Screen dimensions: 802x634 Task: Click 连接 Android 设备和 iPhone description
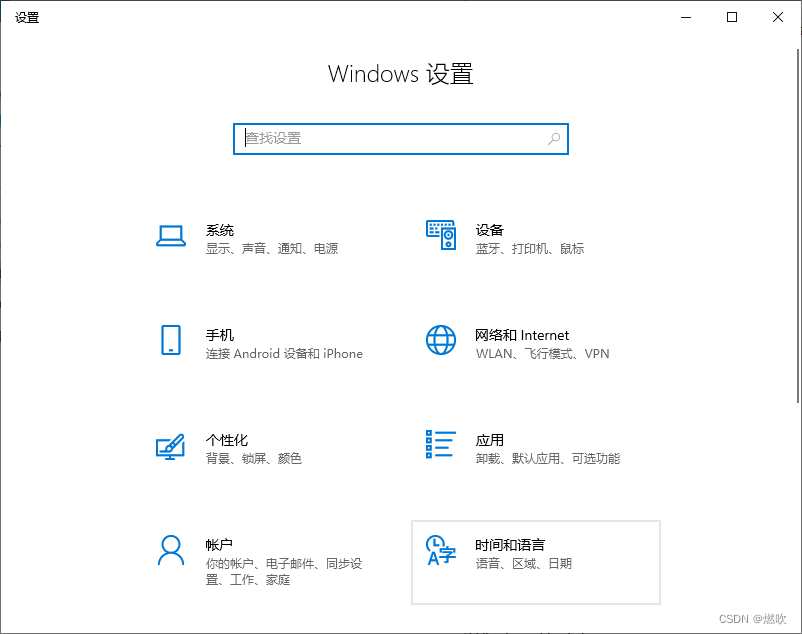[x=284, y=353]
